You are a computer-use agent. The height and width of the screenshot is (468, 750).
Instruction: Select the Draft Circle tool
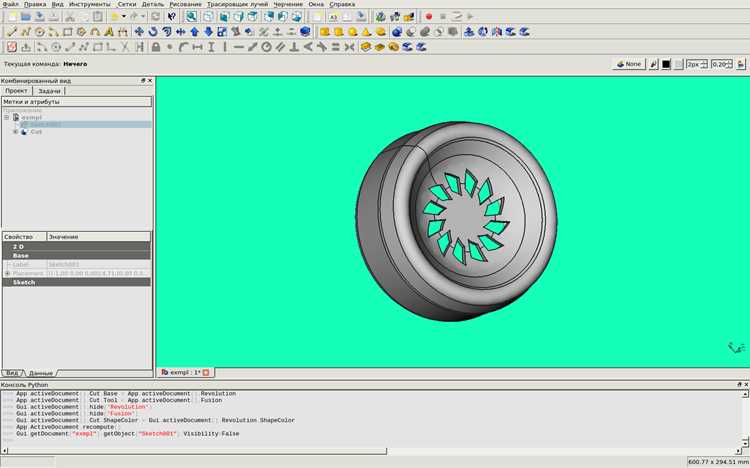40,32
